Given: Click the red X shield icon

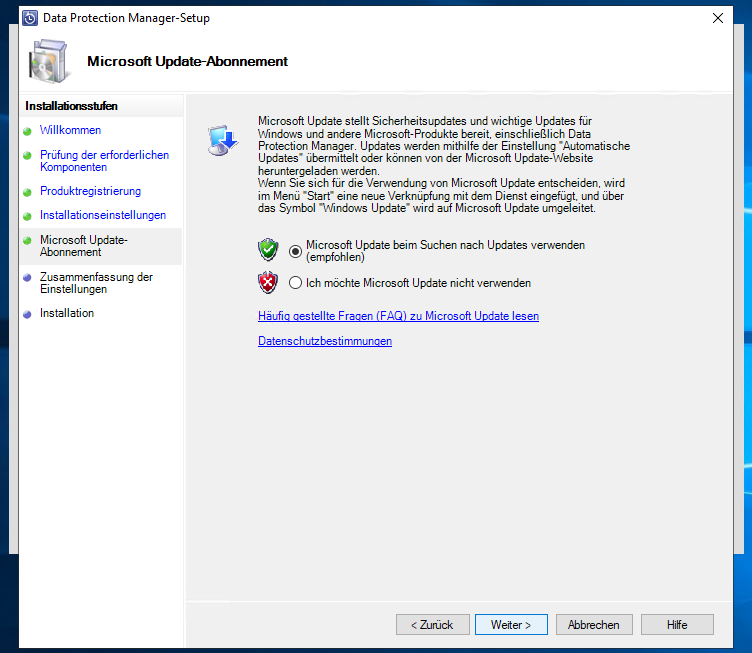Looking at the screenshot, I should (x=268, y=282).
